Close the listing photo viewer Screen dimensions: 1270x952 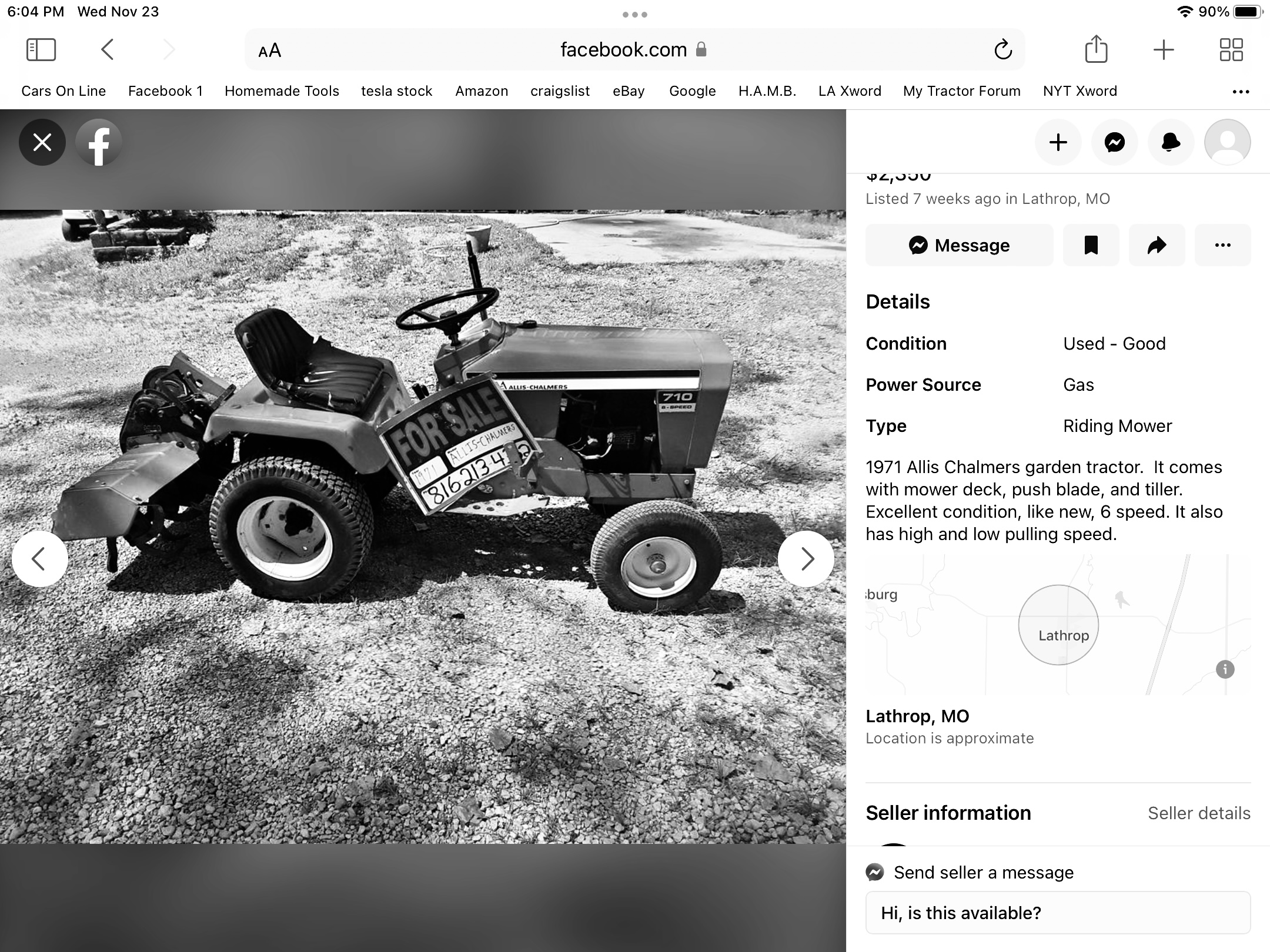[42, 142]
